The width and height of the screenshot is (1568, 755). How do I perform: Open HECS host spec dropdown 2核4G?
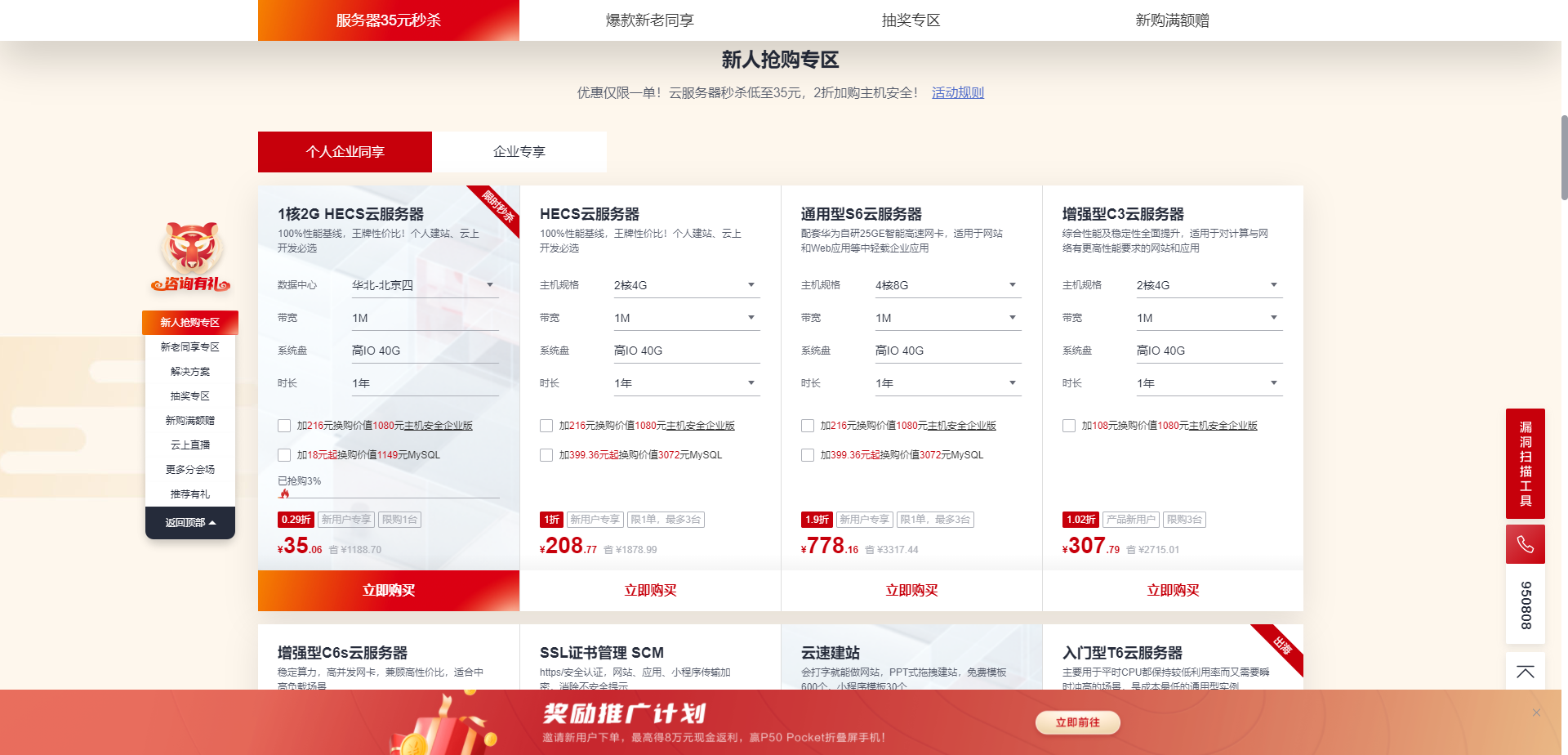click(x=687, y=285)
